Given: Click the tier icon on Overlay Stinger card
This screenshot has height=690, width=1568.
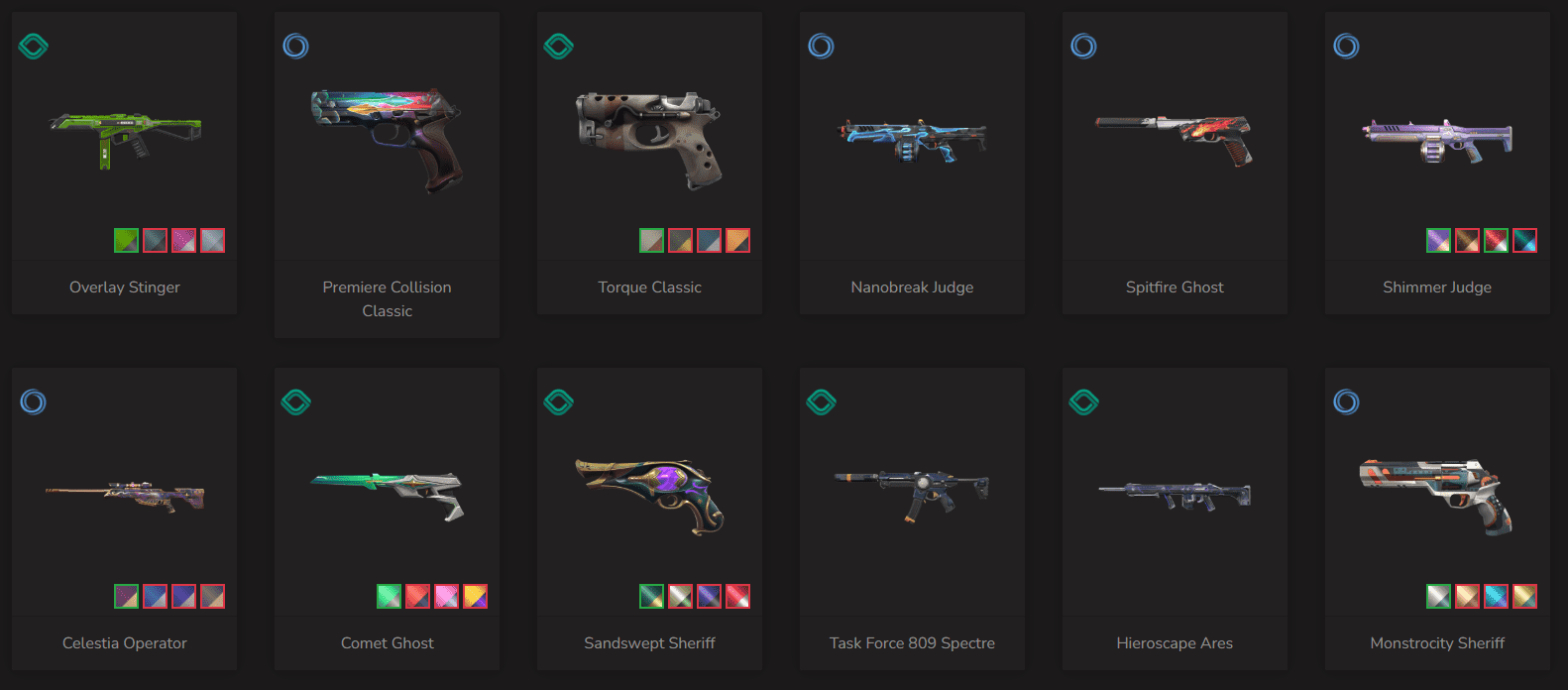Looking at the screenshot, I should (x=34, y=46).
